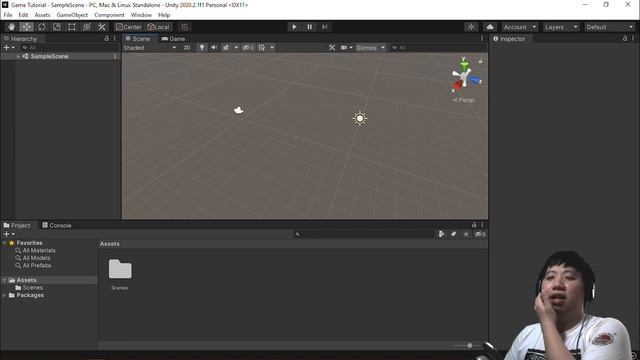Screen dimensions: 640x360
Task: Select the Hand tool
Action: pyautogui.click(x=11, y=27)
